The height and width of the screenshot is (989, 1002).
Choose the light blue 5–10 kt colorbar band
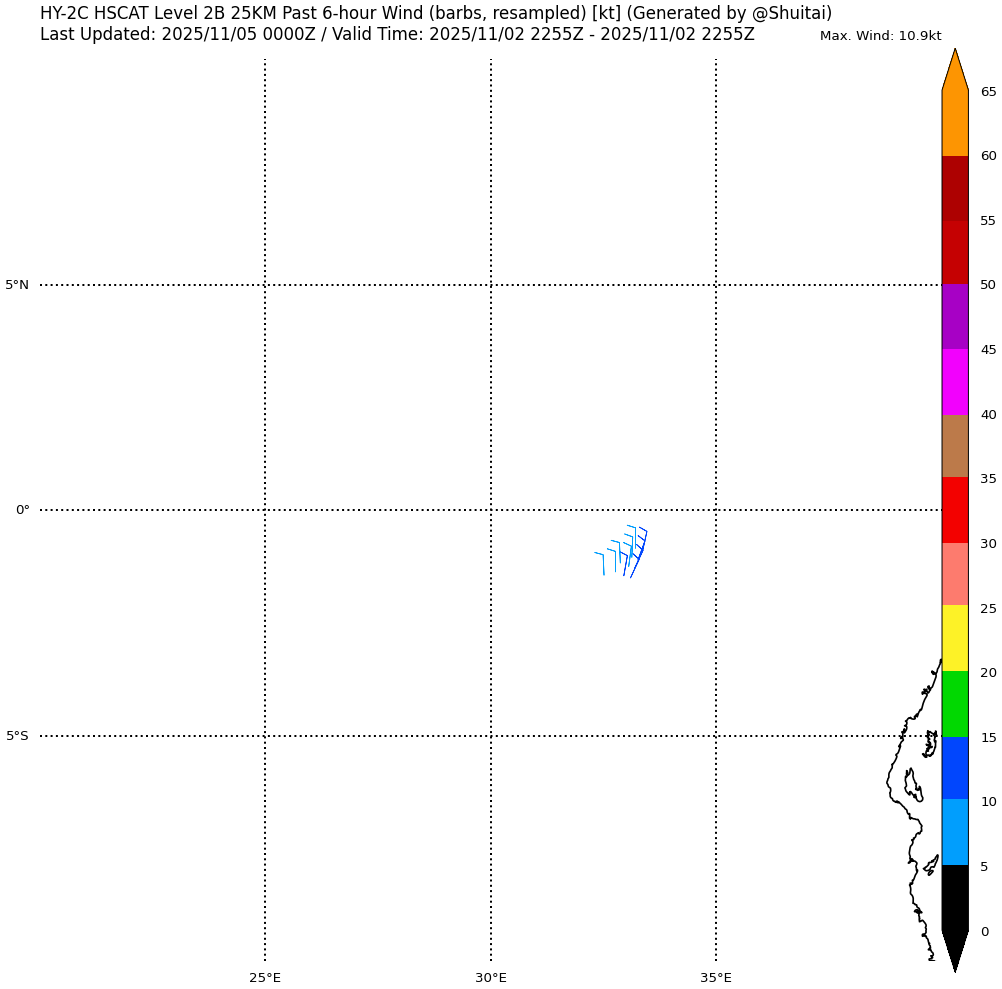pyautogui.click(x=955, y=832)
